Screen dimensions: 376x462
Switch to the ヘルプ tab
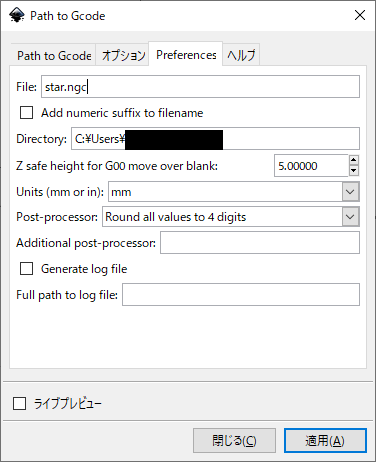[x=241, y=55]
